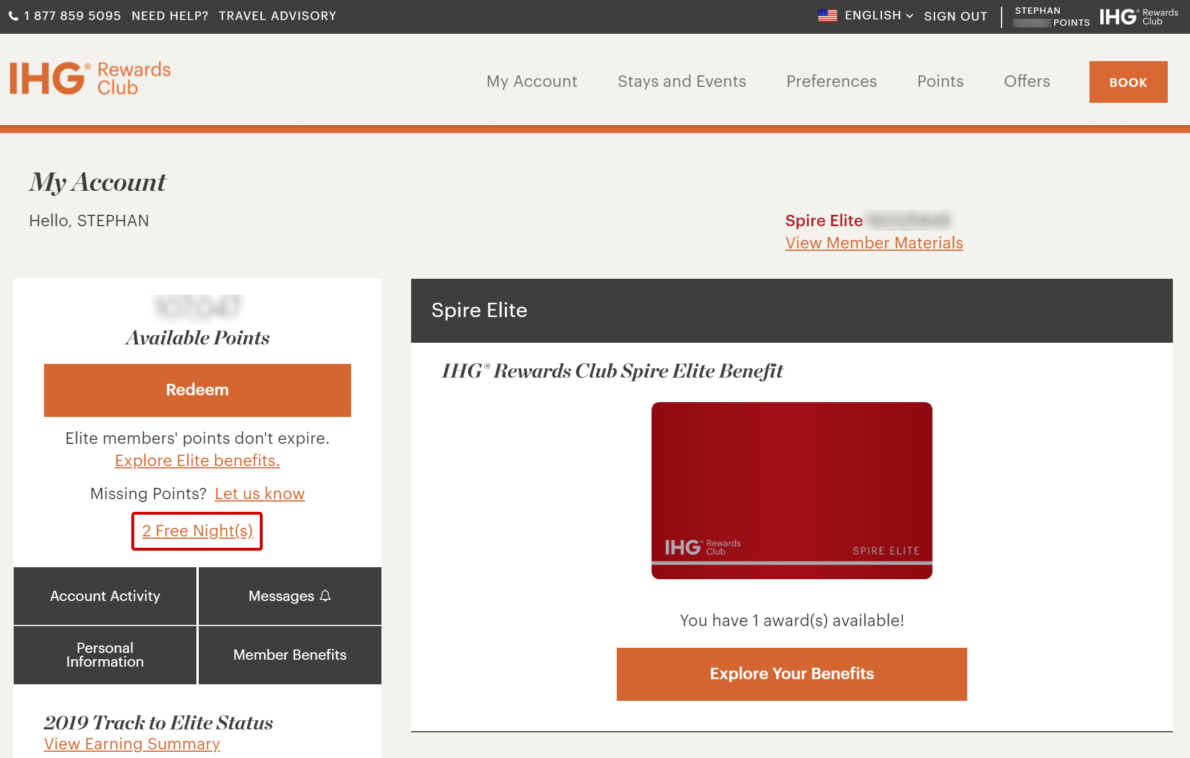Open Member Benefits tile
This screenshot has height=758, width=1190.
(290, 655)
